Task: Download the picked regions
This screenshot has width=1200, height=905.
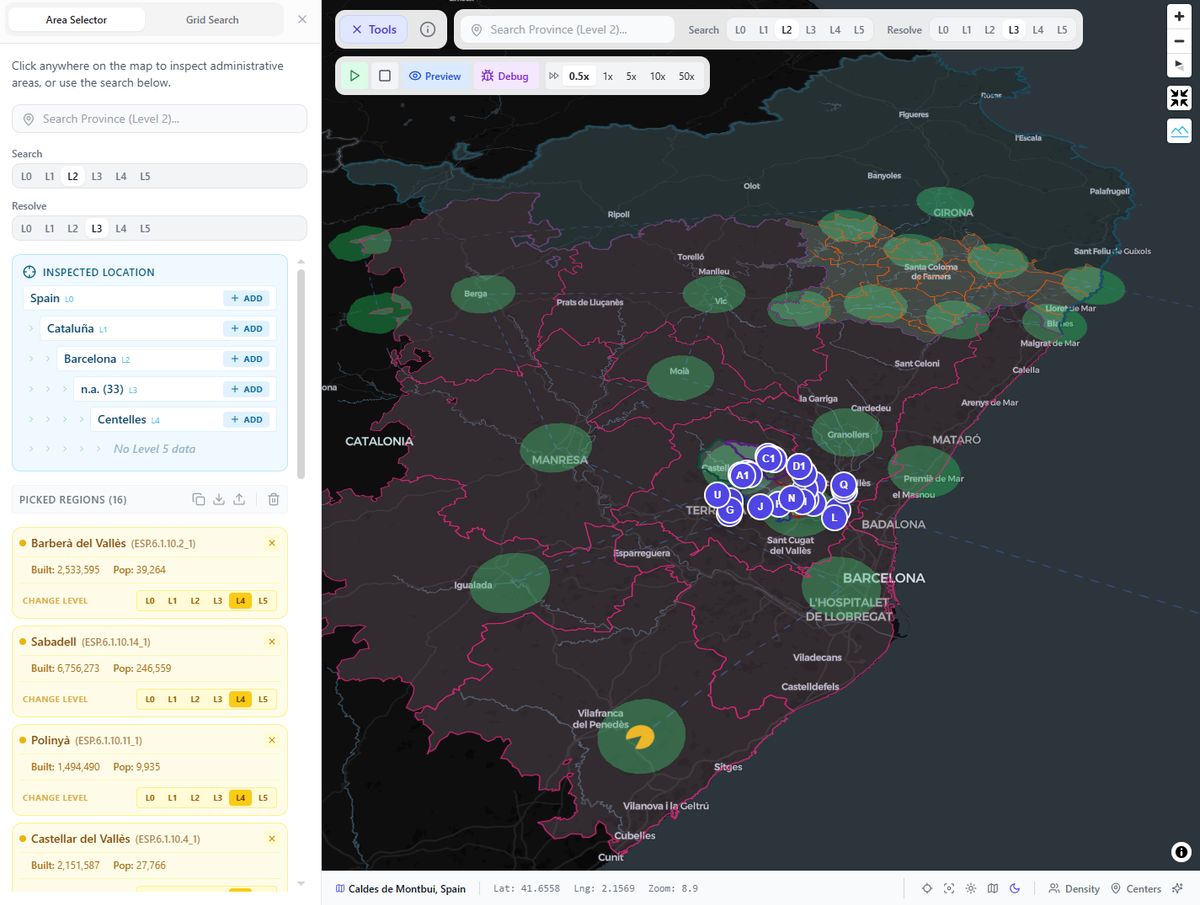Action: (219, 500)
